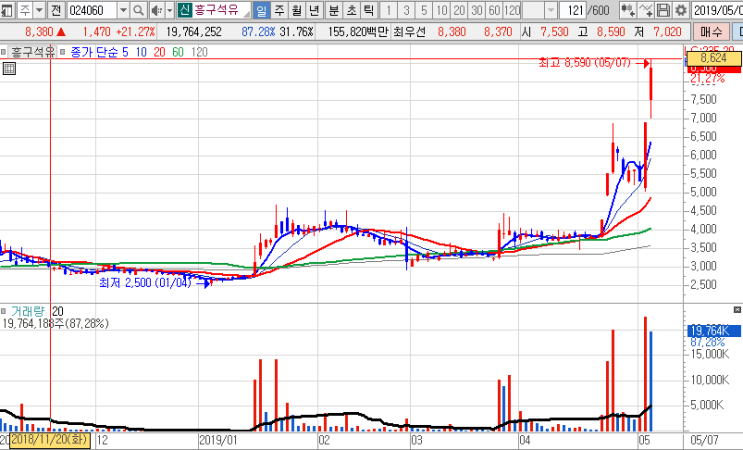Screen dimensions: 743x450
Task: Expand the empty interval combo box arrow
Action: click(551, 9)
